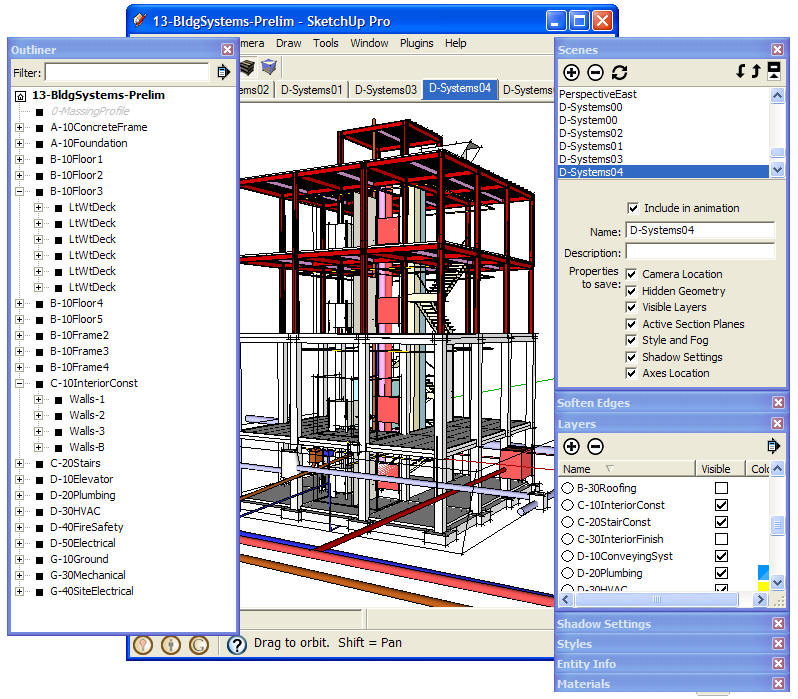Select PerspectiveEast in the scenes list

[x=597, y=94]
